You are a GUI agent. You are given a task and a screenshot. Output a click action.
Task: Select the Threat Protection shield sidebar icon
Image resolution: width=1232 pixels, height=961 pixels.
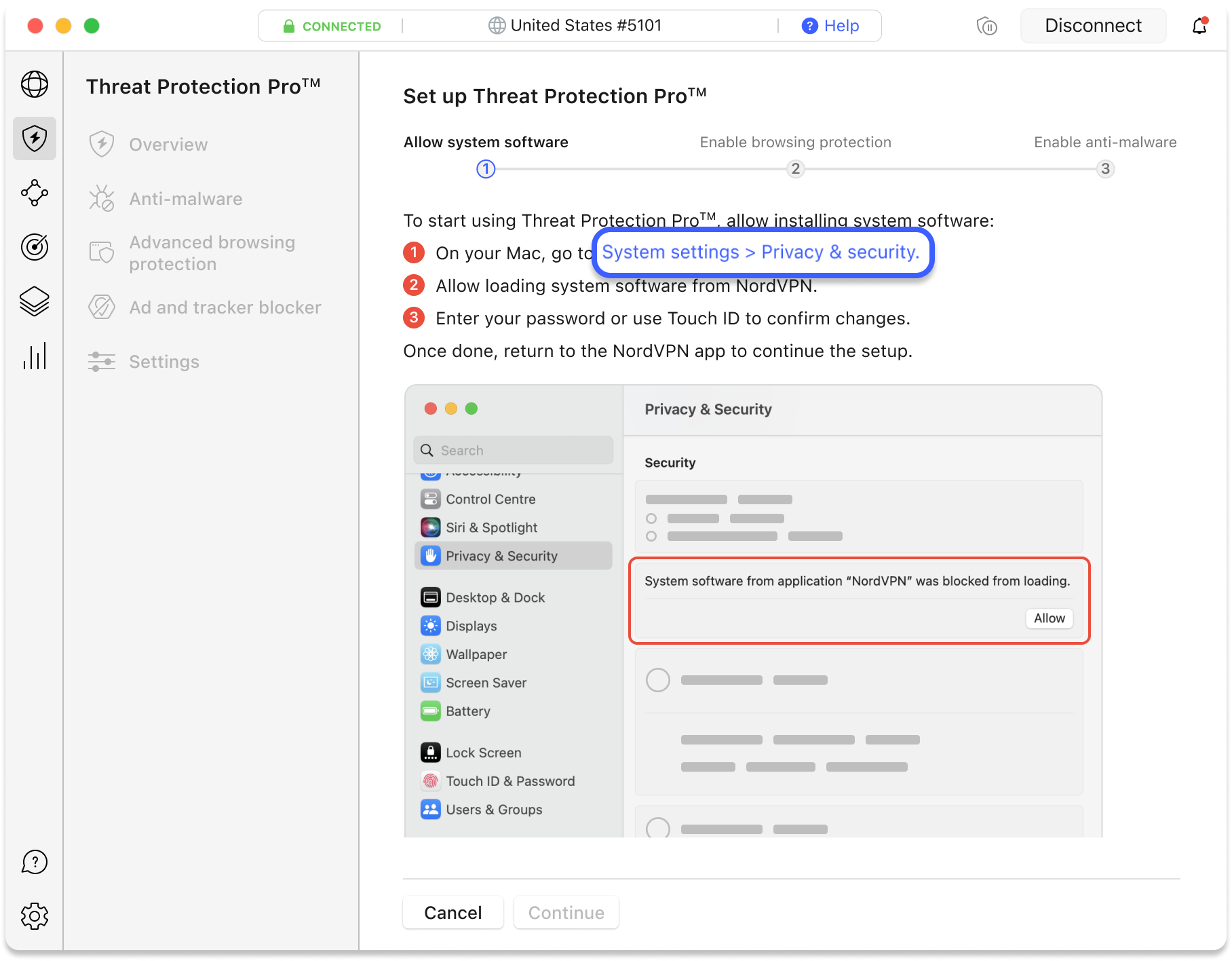[35, 138]
